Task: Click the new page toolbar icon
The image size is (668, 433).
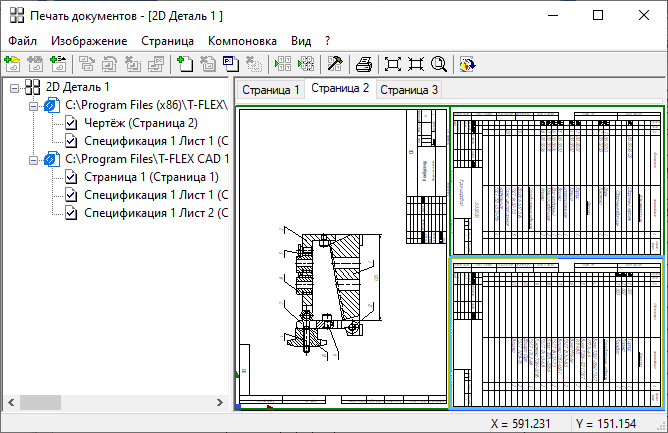Action: click(x=184, y=64)
